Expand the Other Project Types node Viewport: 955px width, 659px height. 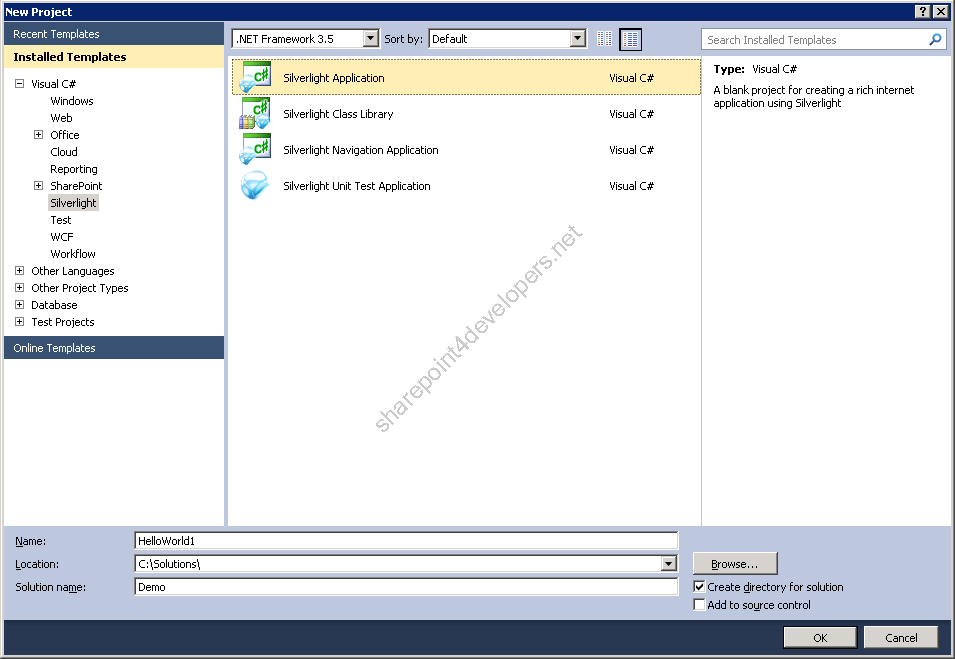pyautogui.click(x=19, y=287)
